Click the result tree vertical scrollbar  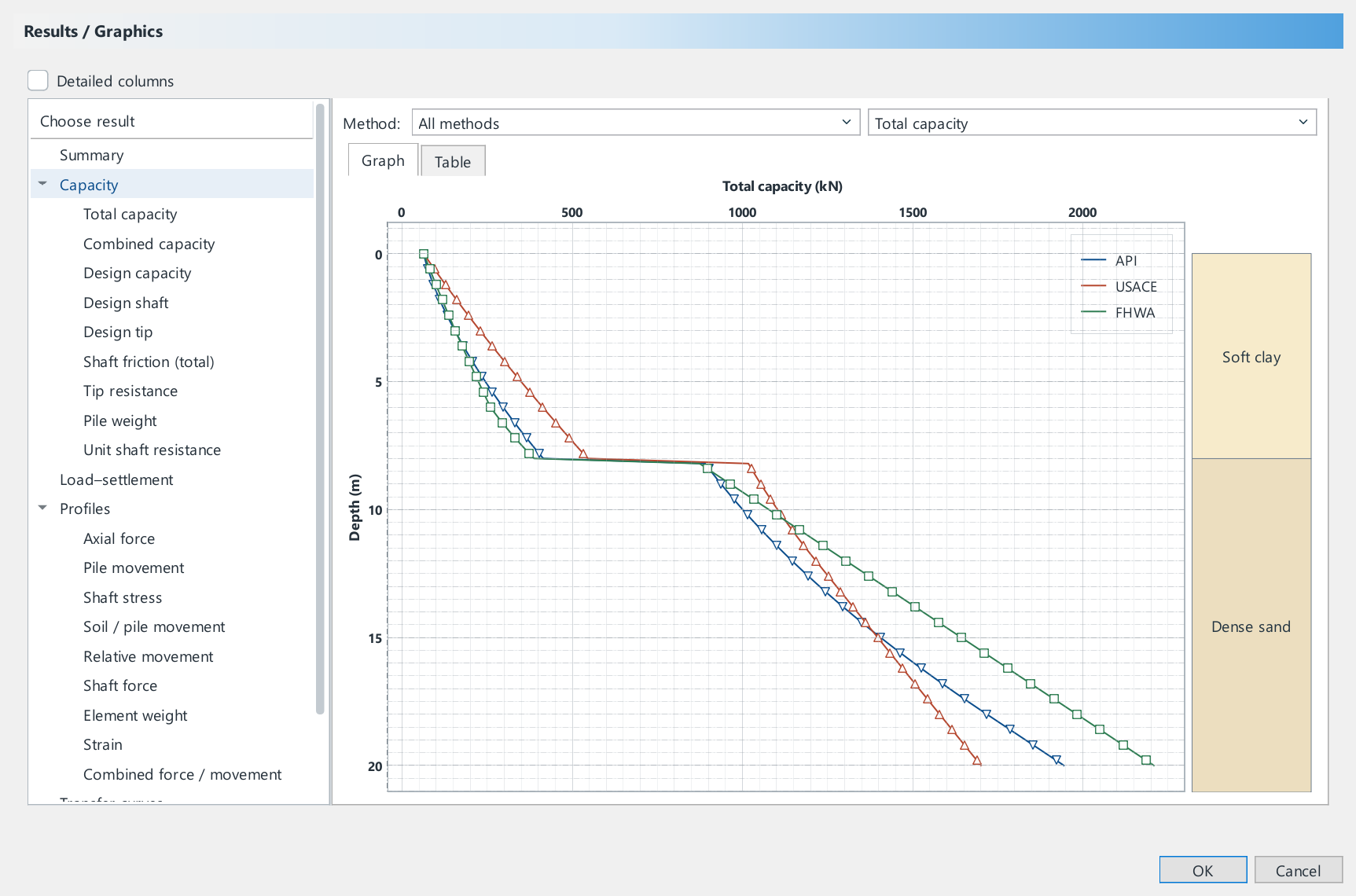pyautogui.click(x=320, y=409)
